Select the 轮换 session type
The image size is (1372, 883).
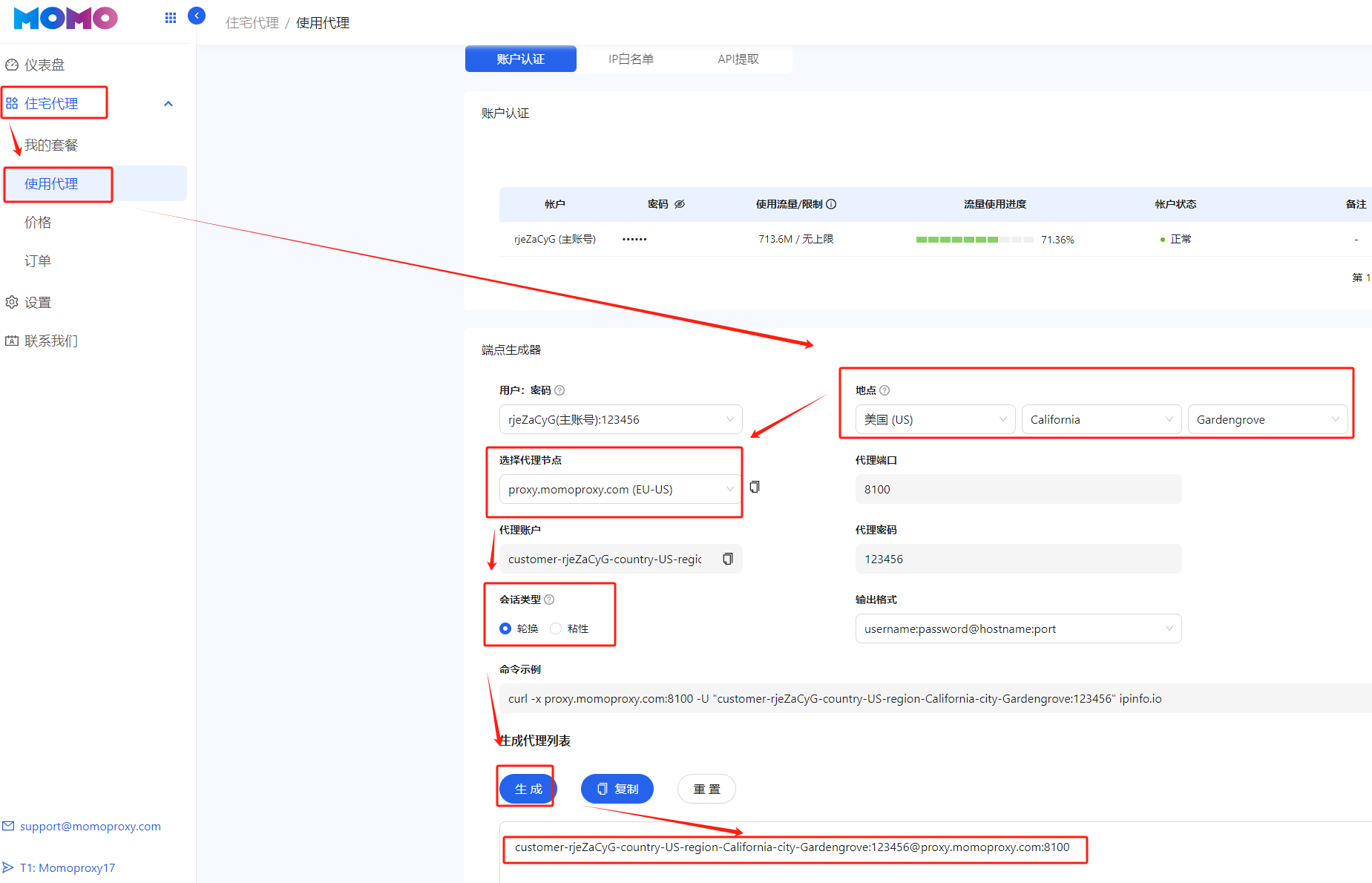coord(505,628)
